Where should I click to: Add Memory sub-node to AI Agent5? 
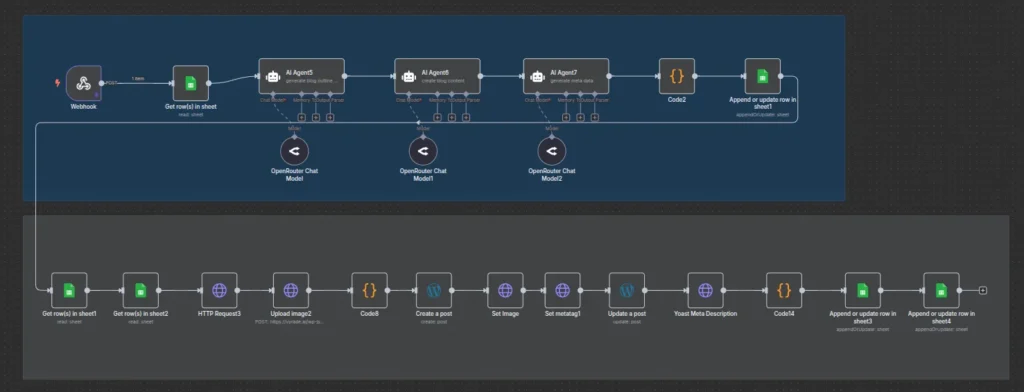(x=302, y=118)
